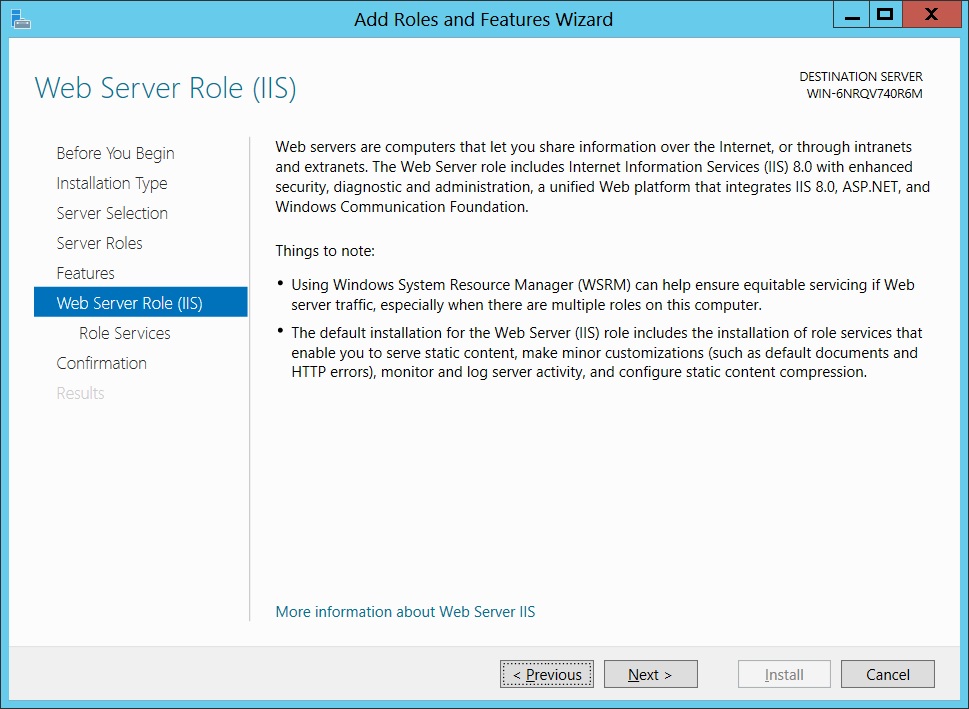Jump to the Server Roles step
969x709 pixels.
pyautogui.click(x=99, y=243)
